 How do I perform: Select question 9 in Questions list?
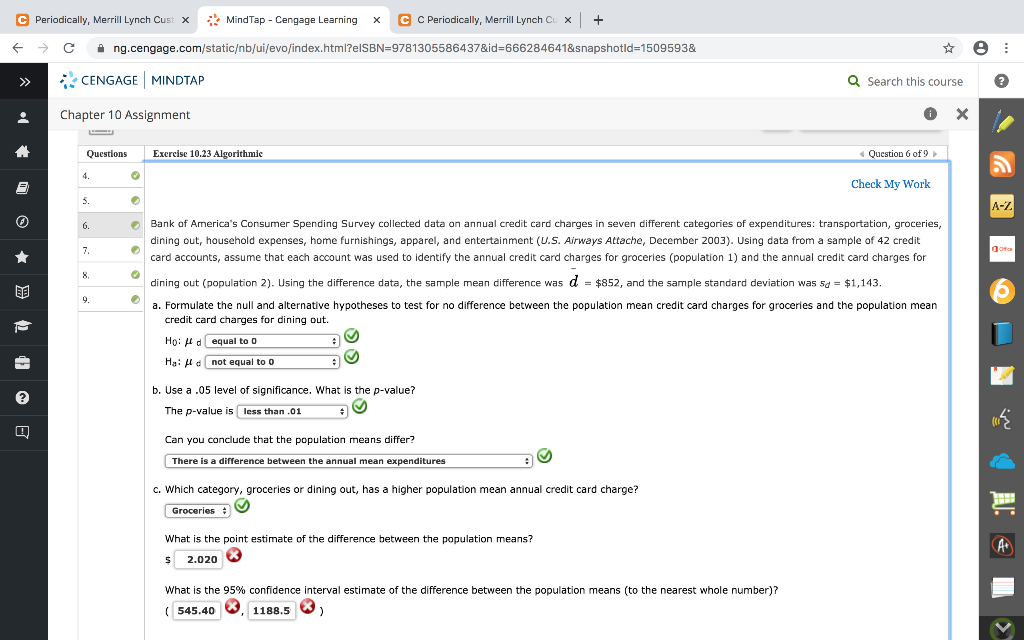pos(111,300)
